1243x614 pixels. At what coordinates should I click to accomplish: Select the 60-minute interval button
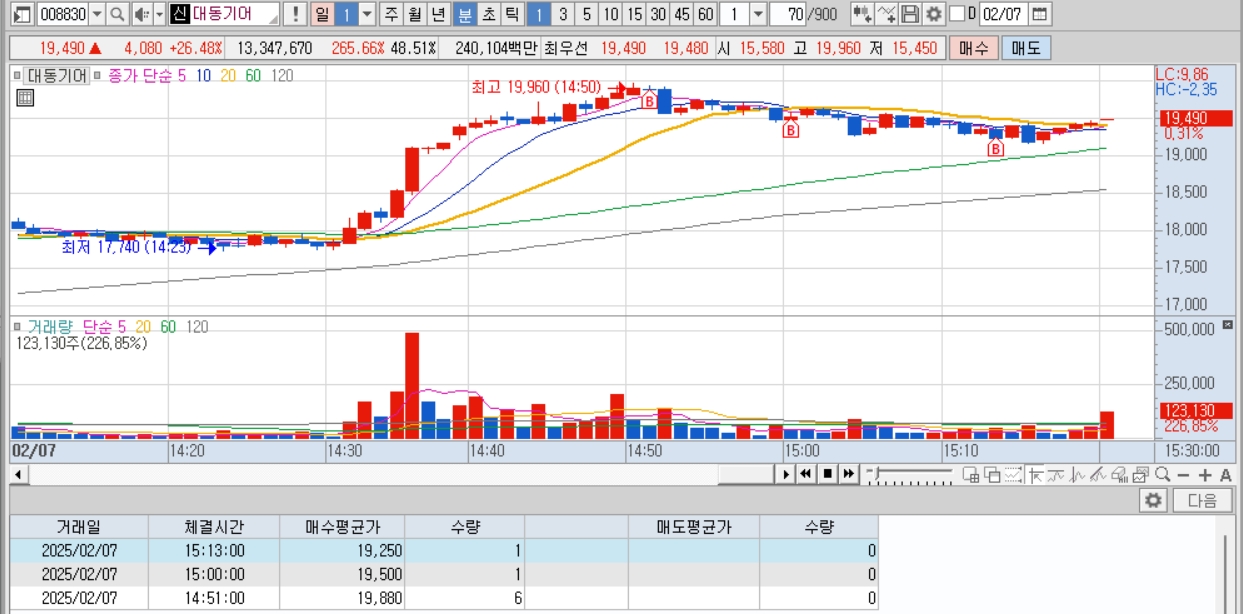click(706, 14)
